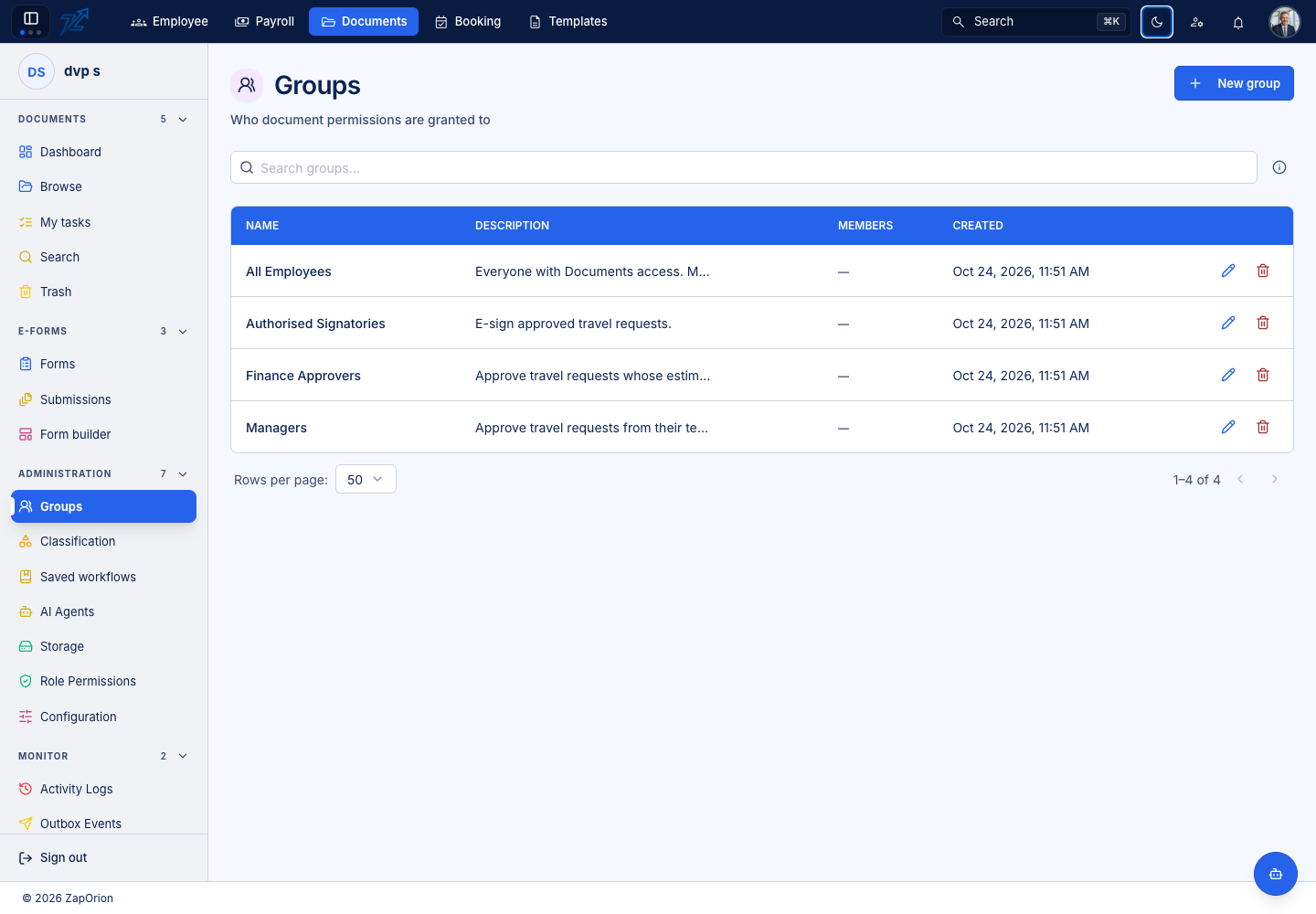Screen dimensions: 1316x914
Task: Open Dashboard in the sidebar
Action: 103,152
